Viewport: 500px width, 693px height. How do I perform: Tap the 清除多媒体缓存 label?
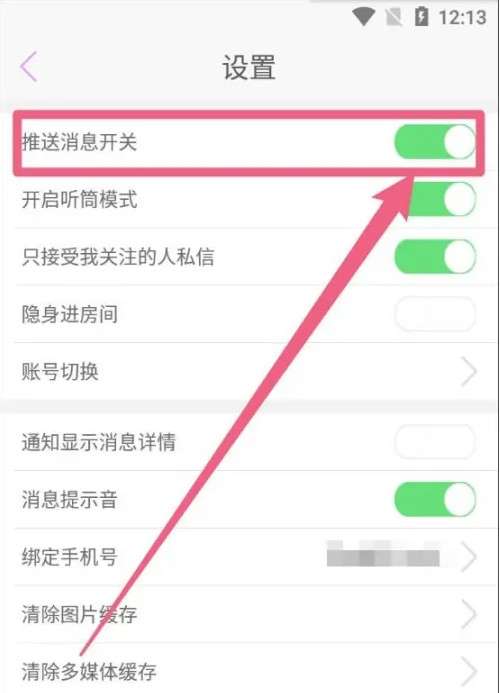pos(89,672)
